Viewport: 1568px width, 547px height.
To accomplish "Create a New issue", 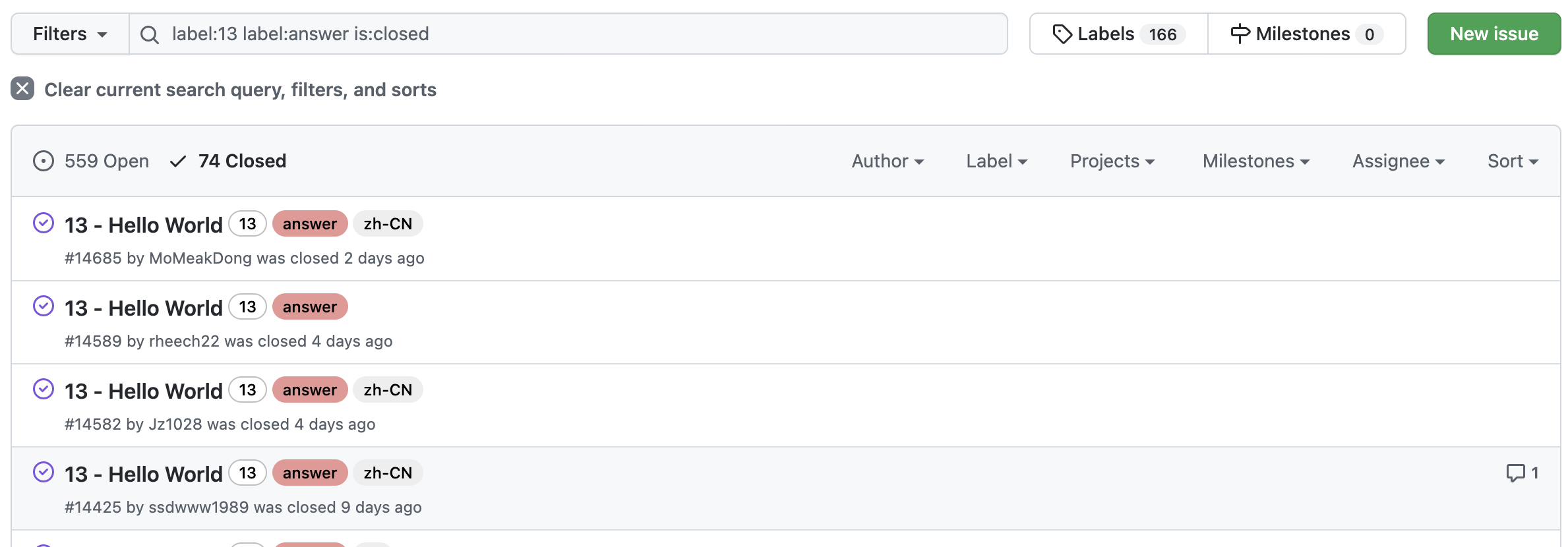I will click(x=1494, y=34).
